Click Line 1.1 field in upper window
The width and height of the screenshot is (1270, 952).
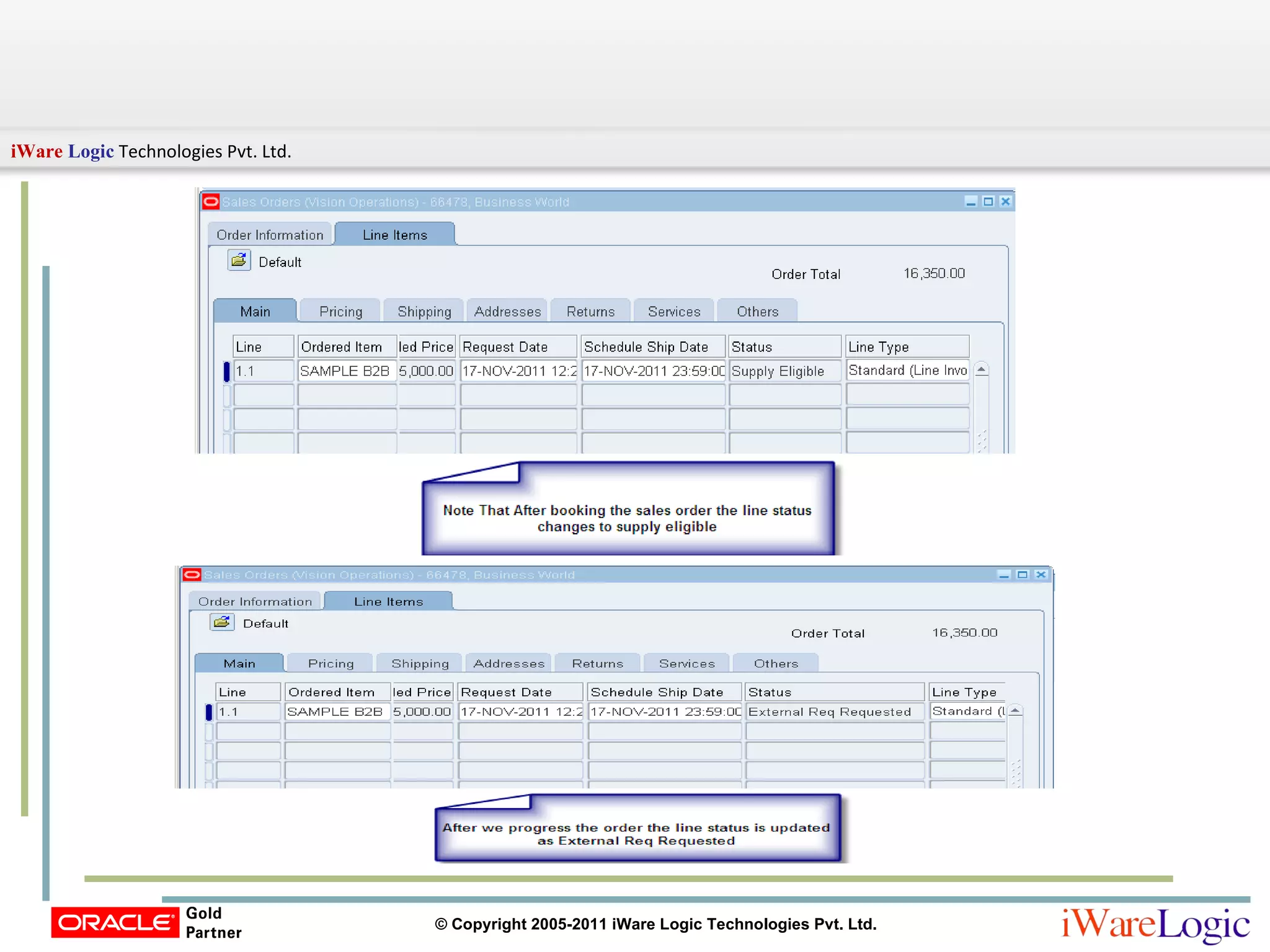[x=264, y=371]
